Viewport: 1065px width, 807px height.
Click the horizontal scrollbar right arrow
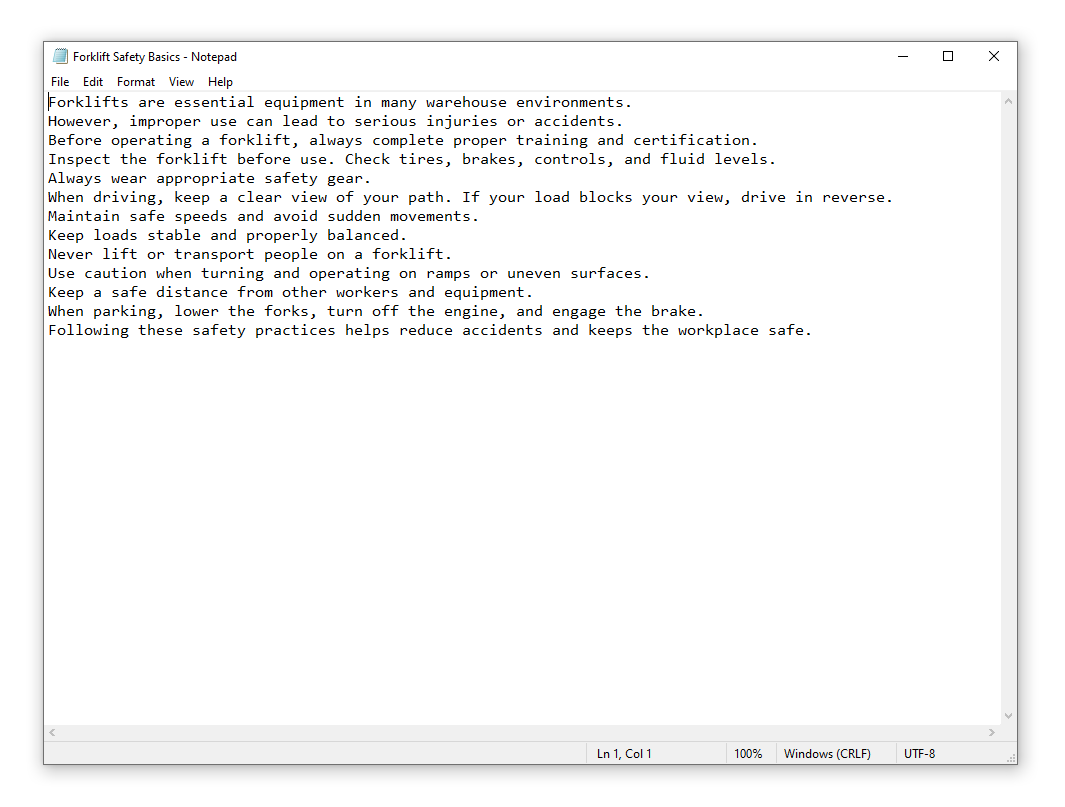992,732
